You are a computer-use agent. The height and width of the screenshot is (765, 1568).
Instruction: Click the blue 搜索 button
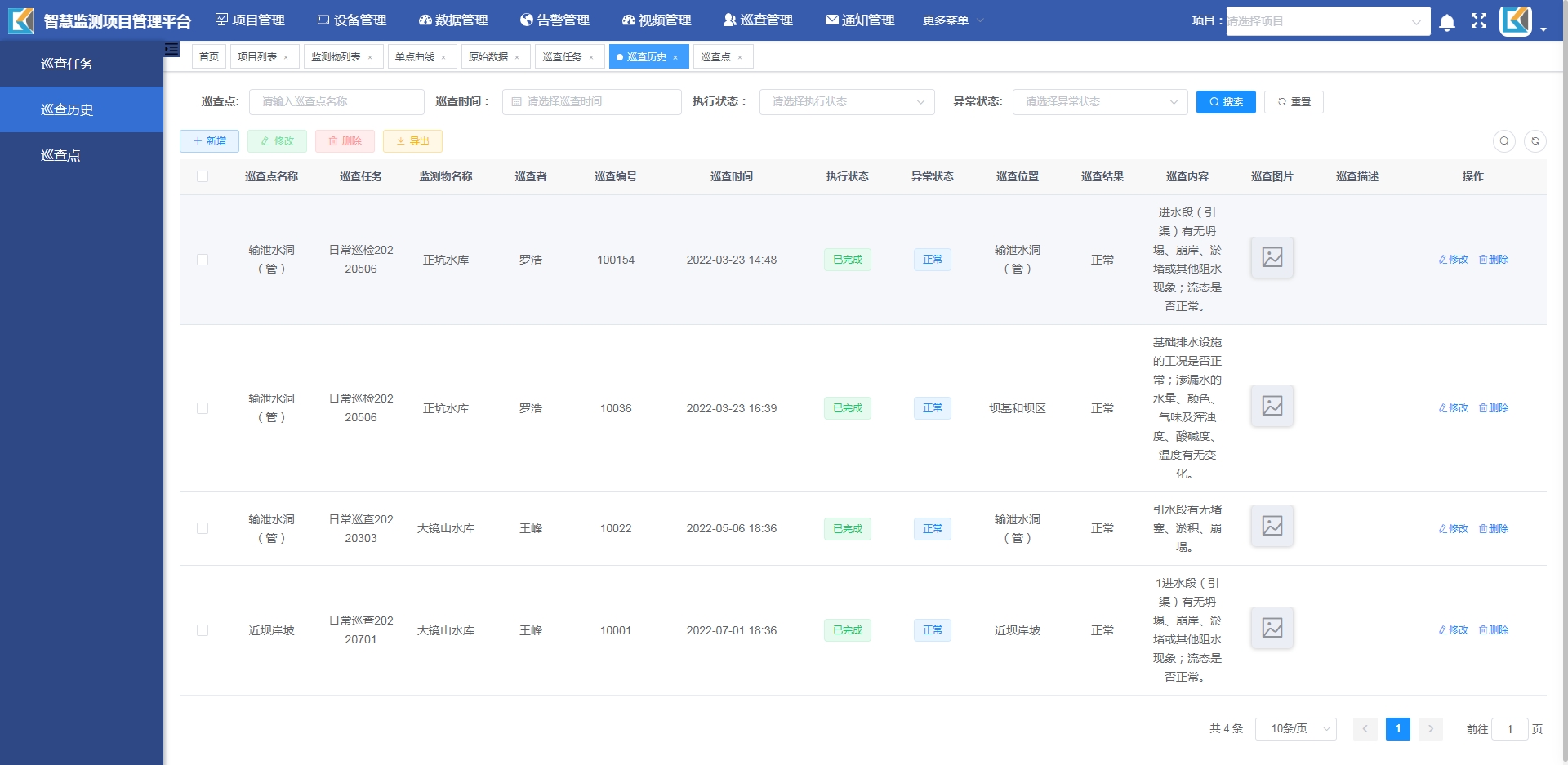pos(1225,102)
